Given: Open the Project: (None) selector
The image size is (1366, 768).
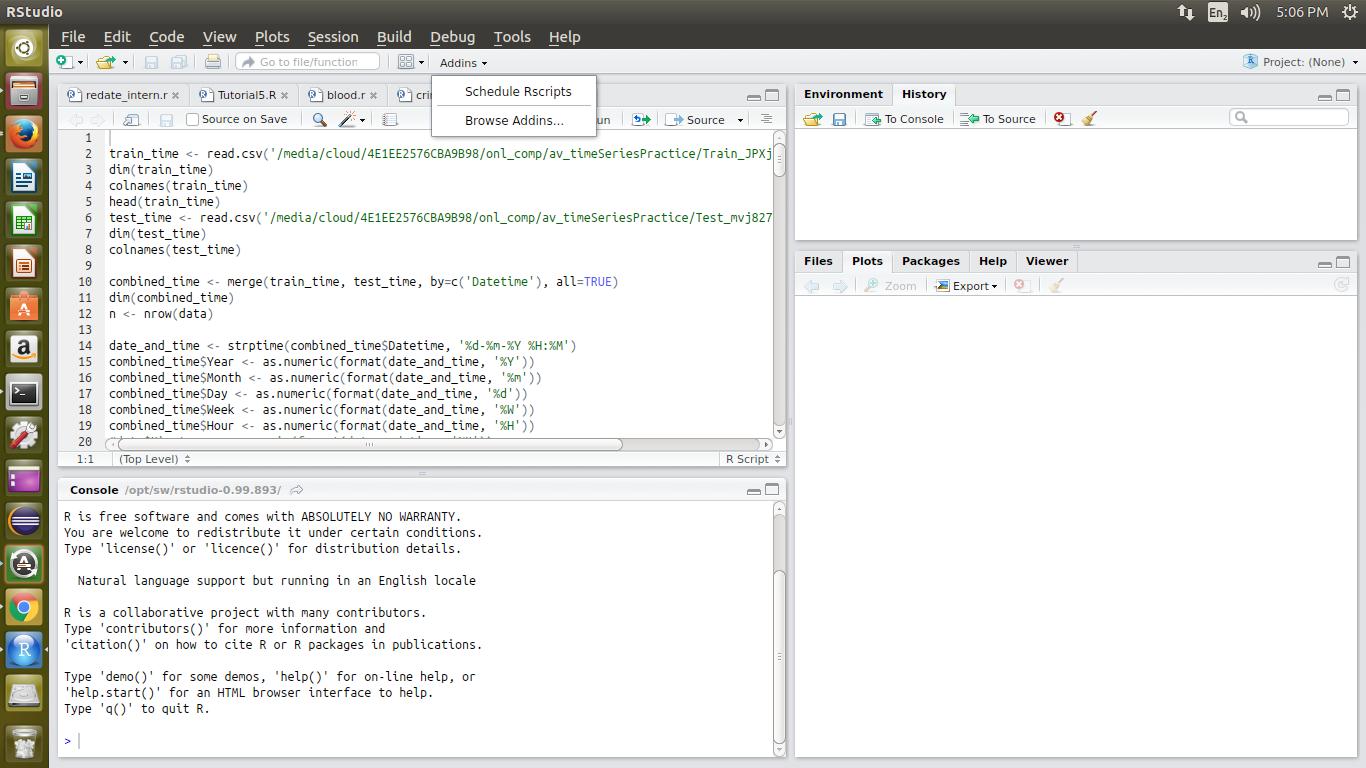Looking at the screenshot, I should tap(1298, 61).
